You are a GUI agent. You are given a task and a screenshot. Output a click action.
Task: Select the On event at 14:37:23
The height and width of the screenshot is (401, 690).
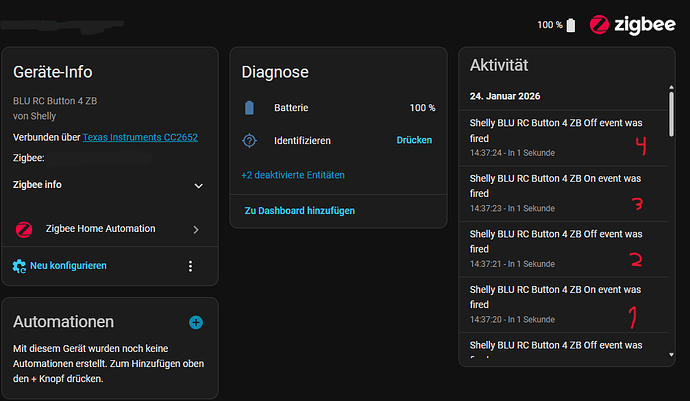coord(555,190)
